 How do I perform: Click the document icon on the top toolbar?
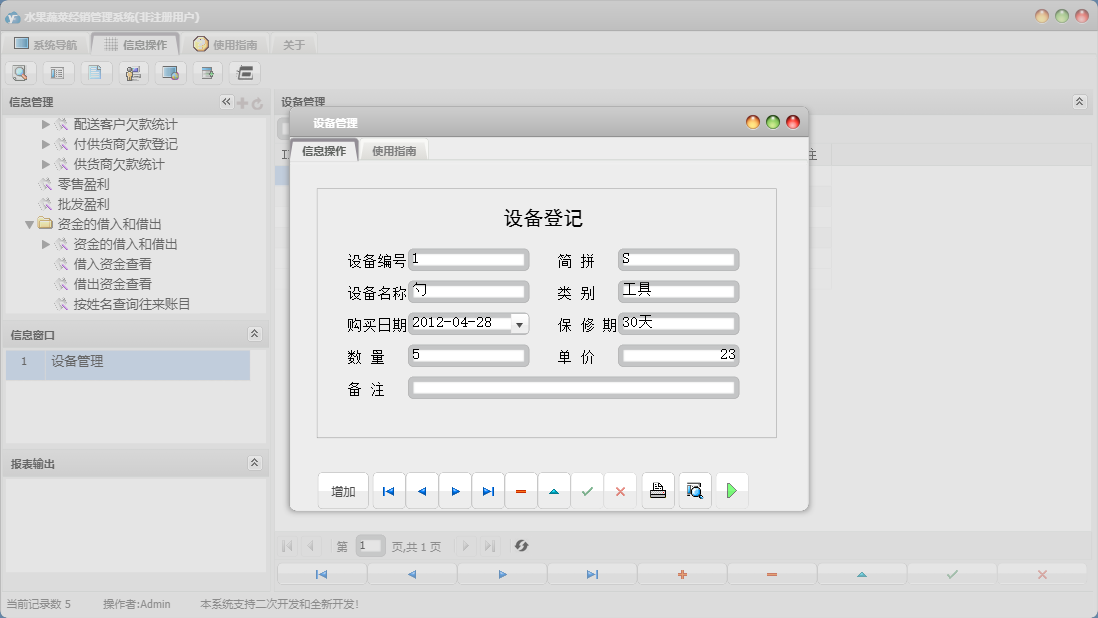96,72
